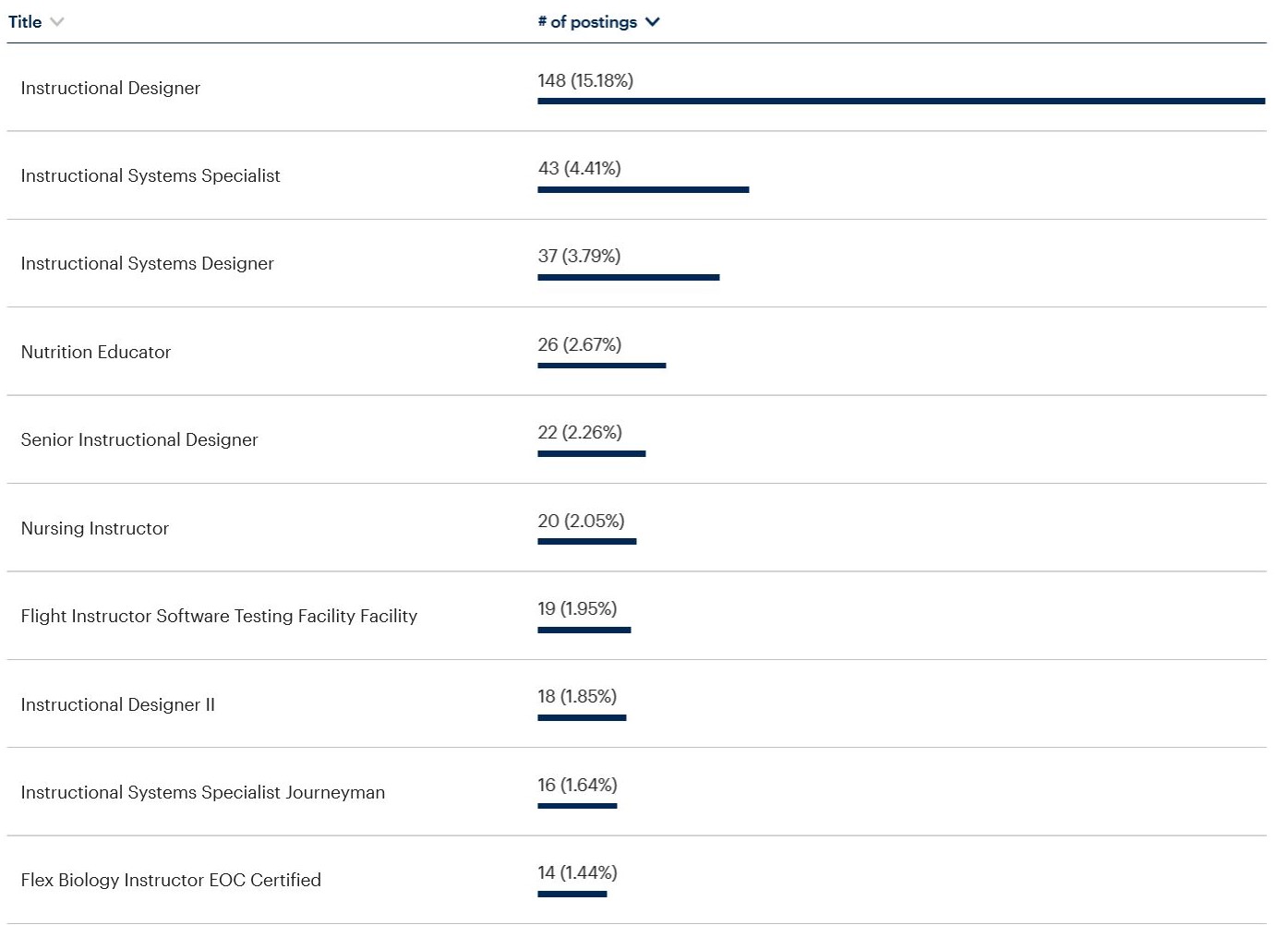Select the Nutrition Educator row

pyautogui.click(x=96, y=352)
